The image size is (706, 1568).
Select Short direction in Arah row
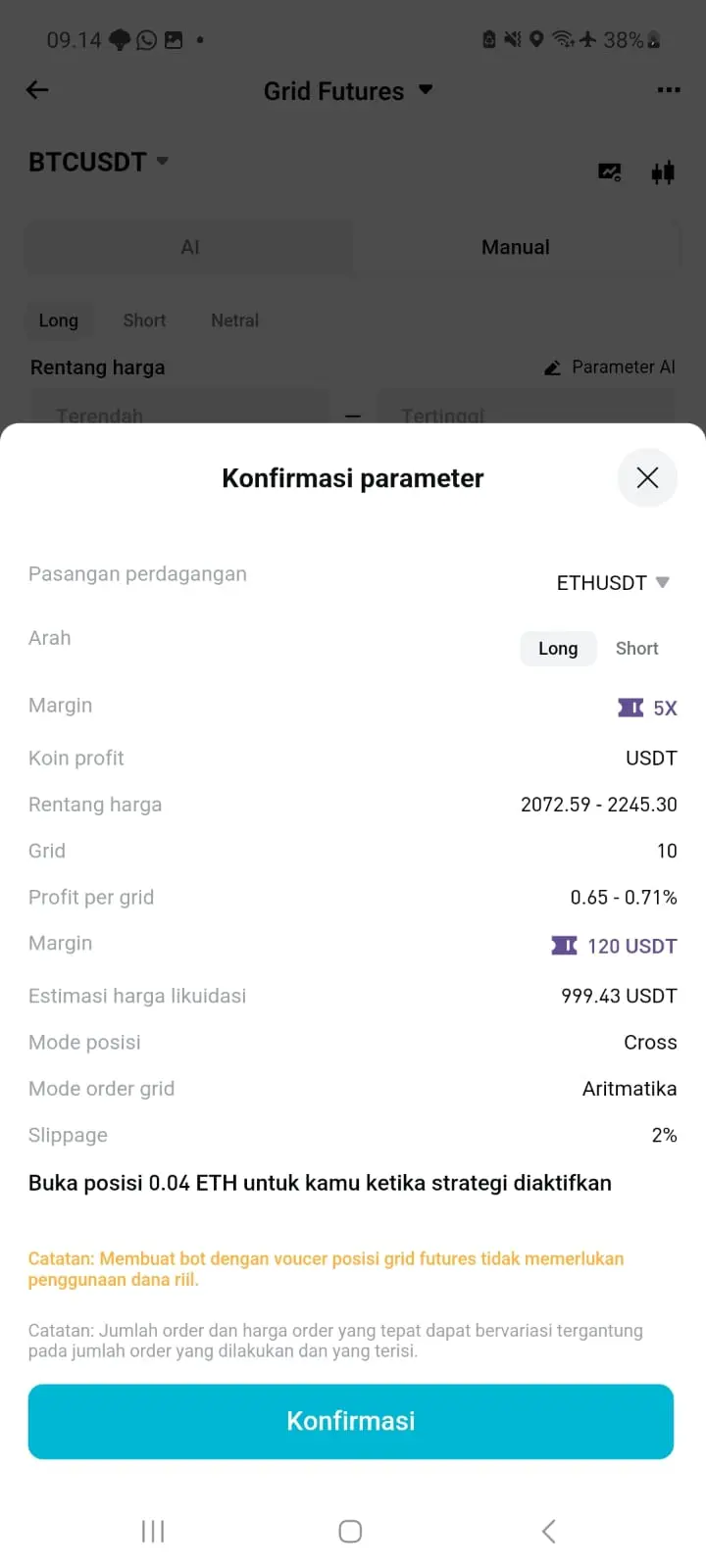(636, 649)
